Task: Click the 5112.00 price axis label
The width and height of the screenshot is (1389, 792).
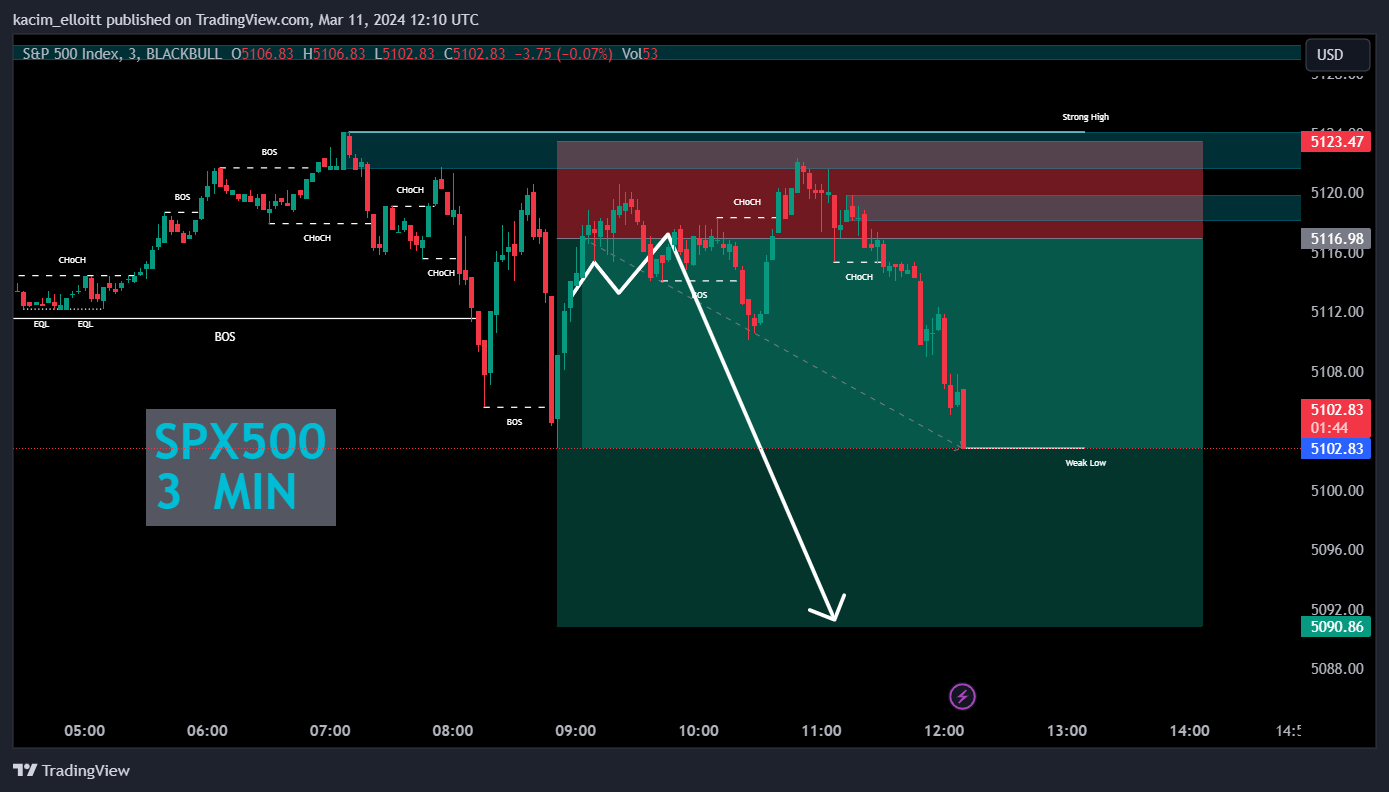Action: [x=1336, y=312]
